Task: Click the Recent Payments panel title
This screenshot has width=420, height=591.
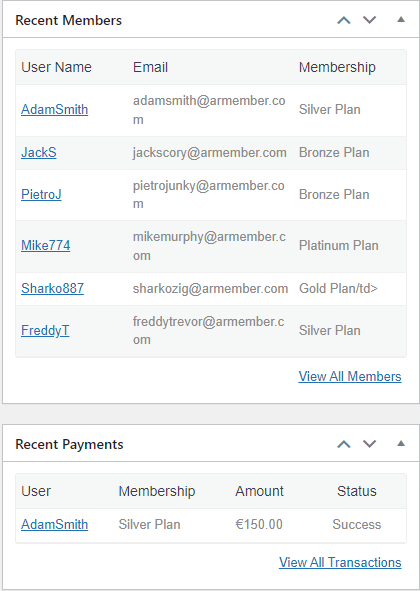Action: click(x=69, y=444)
